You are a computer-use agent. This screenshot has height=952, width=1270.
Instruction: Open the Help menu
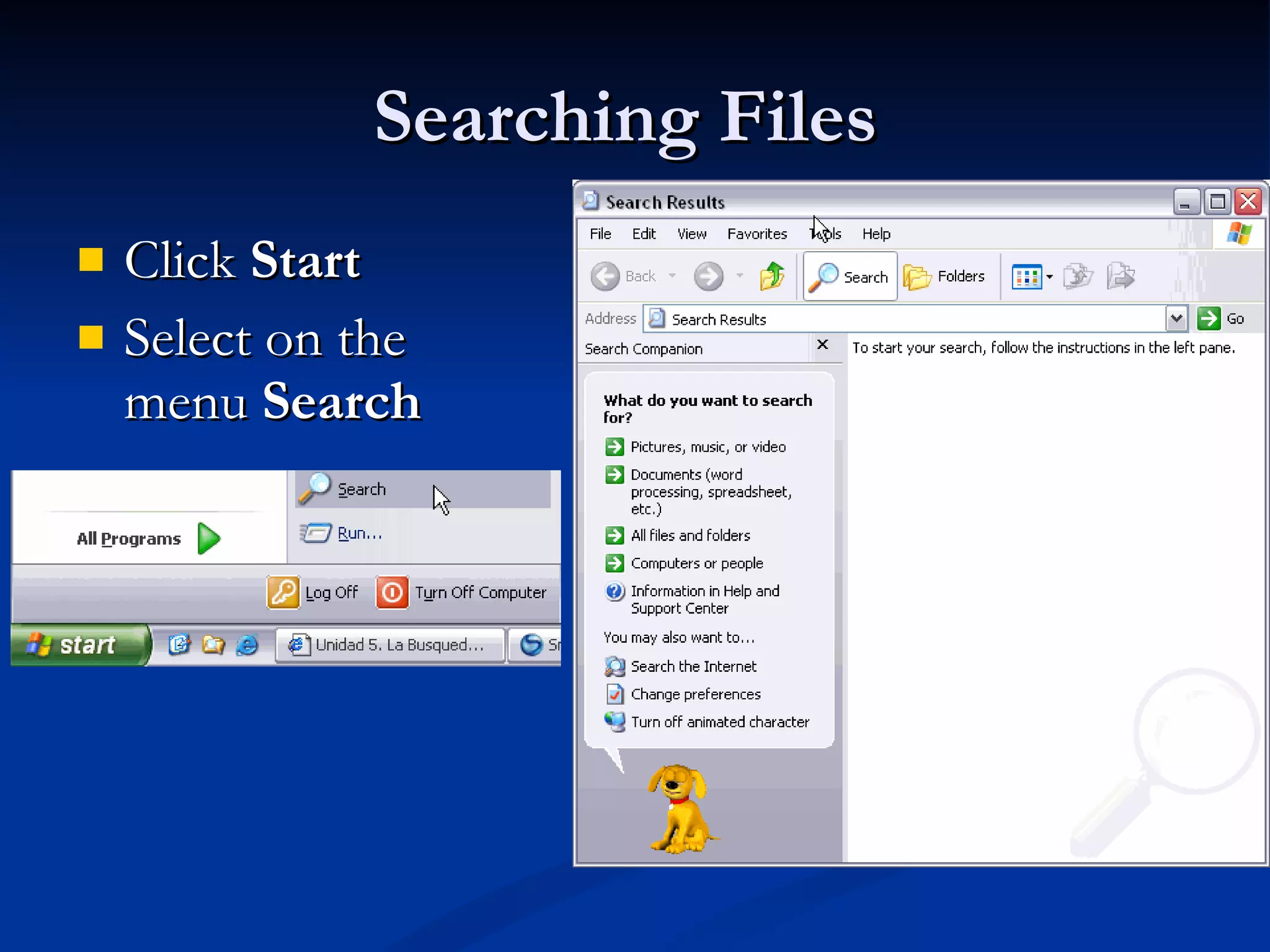click(x=876, y=234)
